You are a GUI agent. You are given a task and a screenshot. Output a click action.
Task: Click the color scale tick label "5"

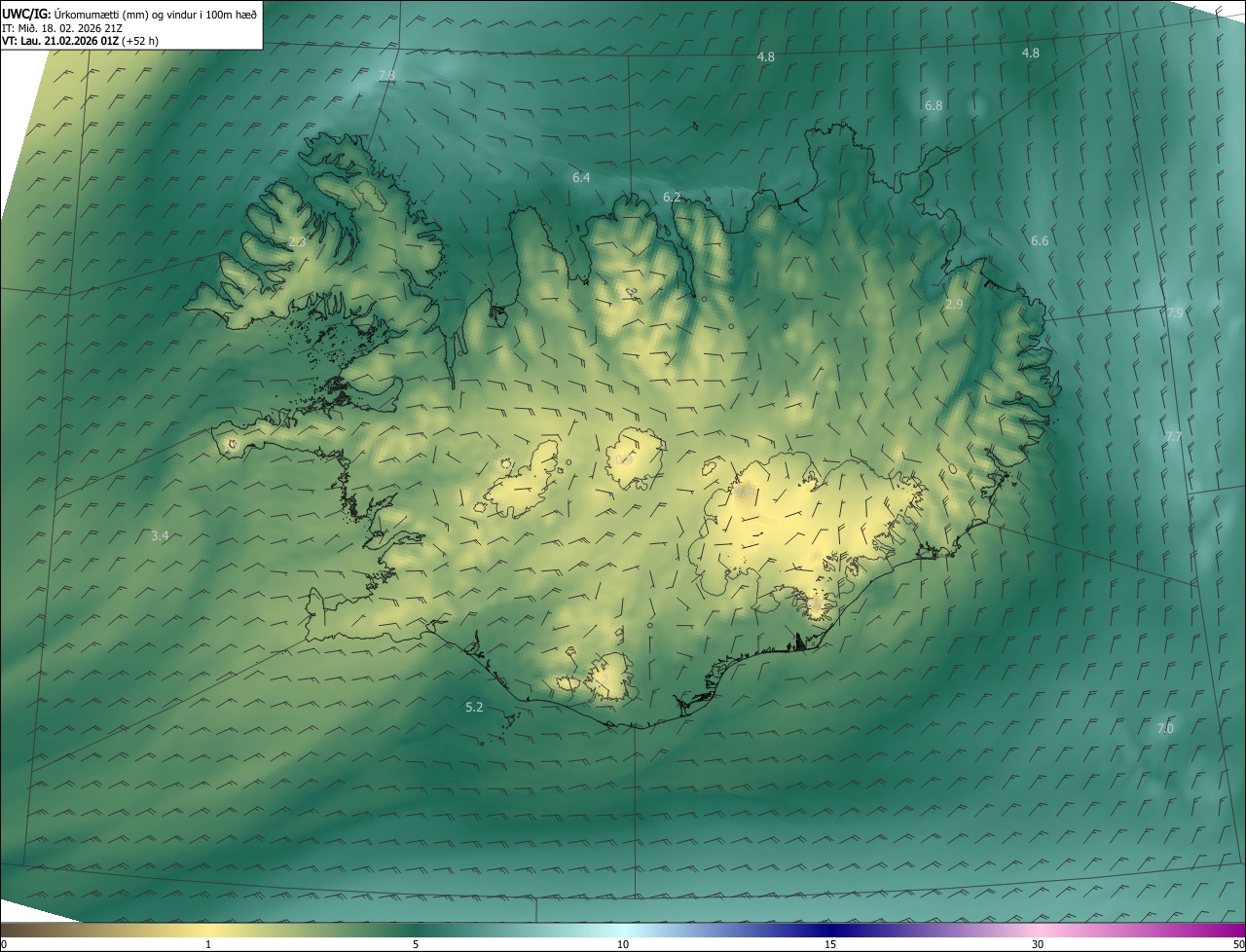point(416,944)
